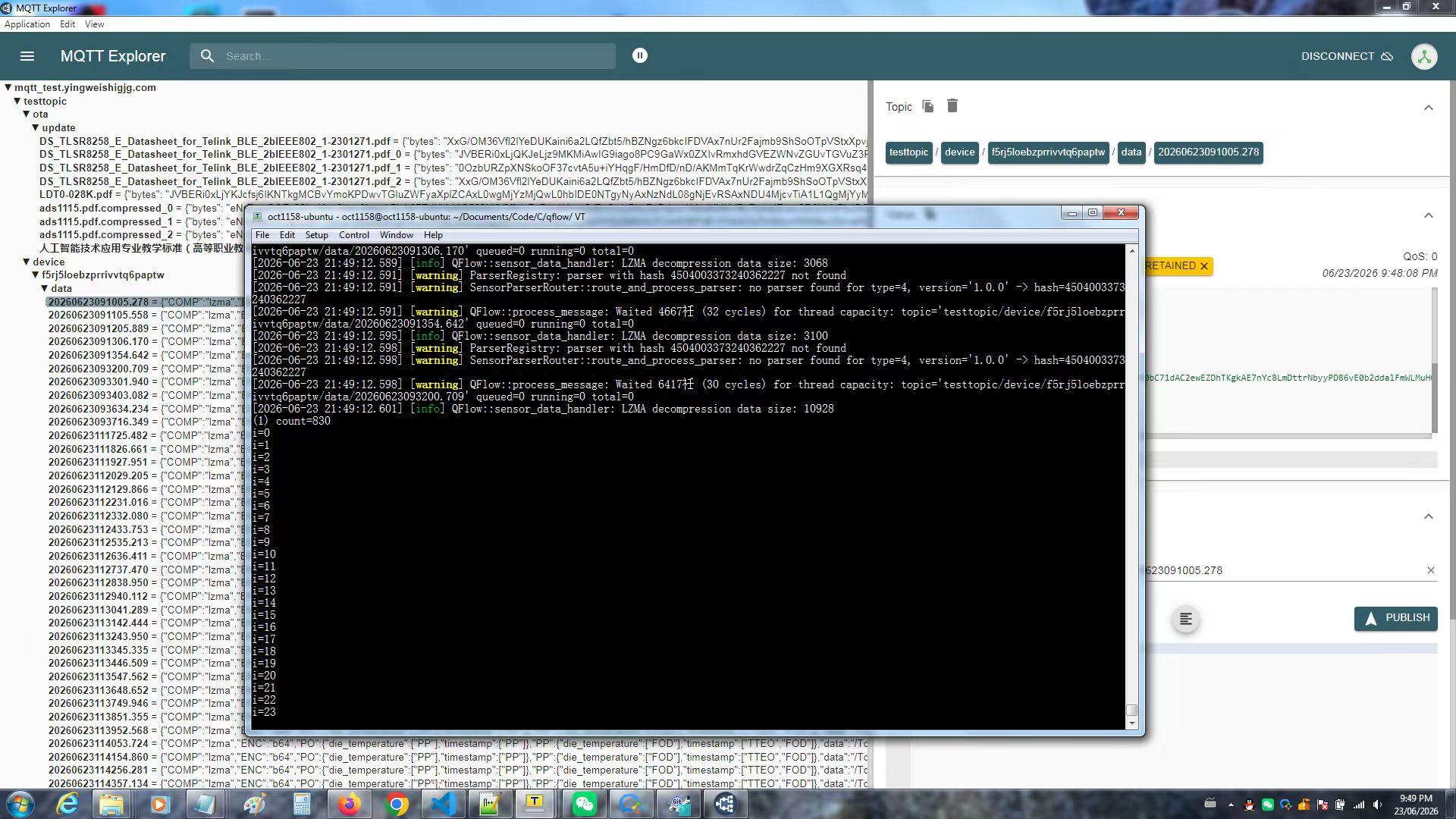Open MQTT Explorer Application menu
This screenshot has height=819, width=1456.
(27, 24)
